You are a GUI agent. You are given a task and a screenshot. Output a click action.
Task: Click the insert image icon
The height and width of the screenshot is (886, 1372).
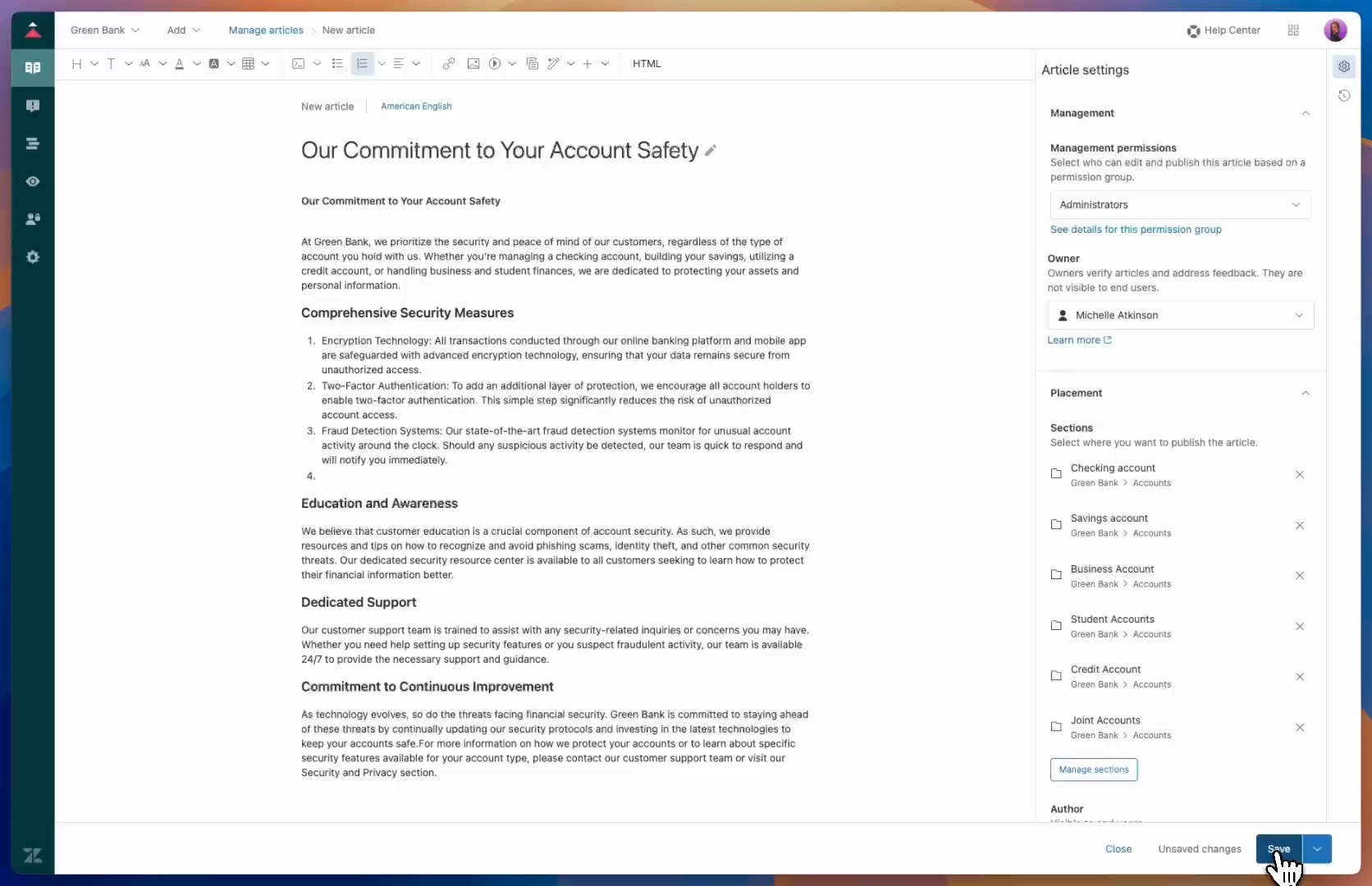coord(473,64)
